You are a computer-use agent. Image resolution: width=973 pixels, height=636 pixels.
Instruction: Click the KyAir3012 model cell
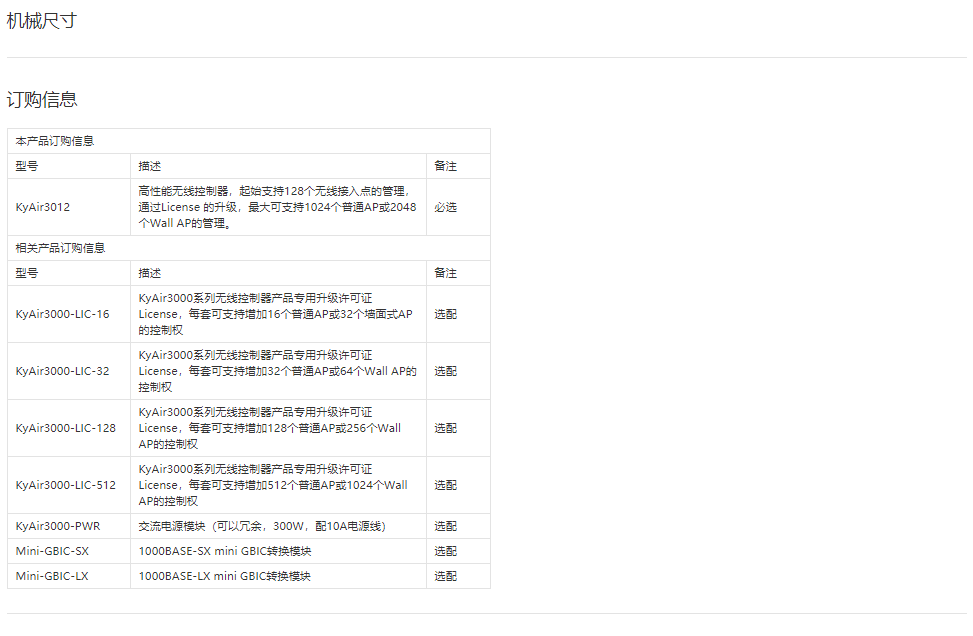[x=43, y=207]
